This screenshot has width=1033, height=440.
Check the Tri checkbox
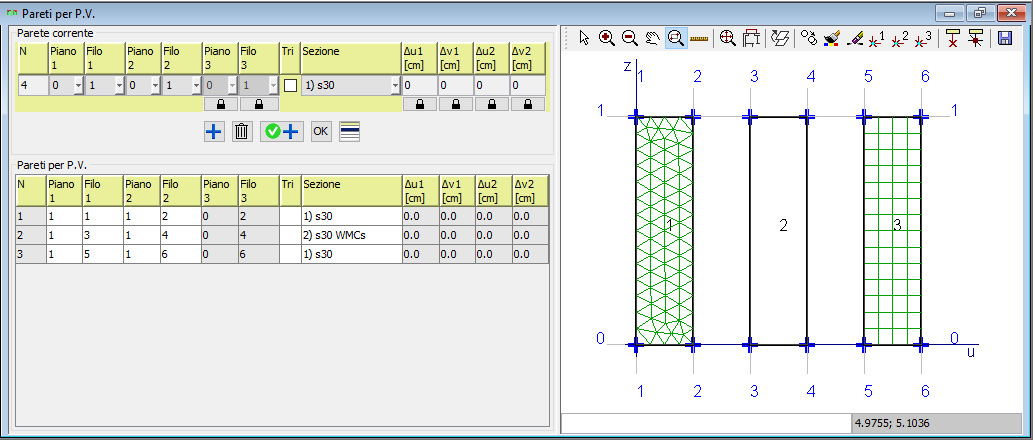pos(291,86)
